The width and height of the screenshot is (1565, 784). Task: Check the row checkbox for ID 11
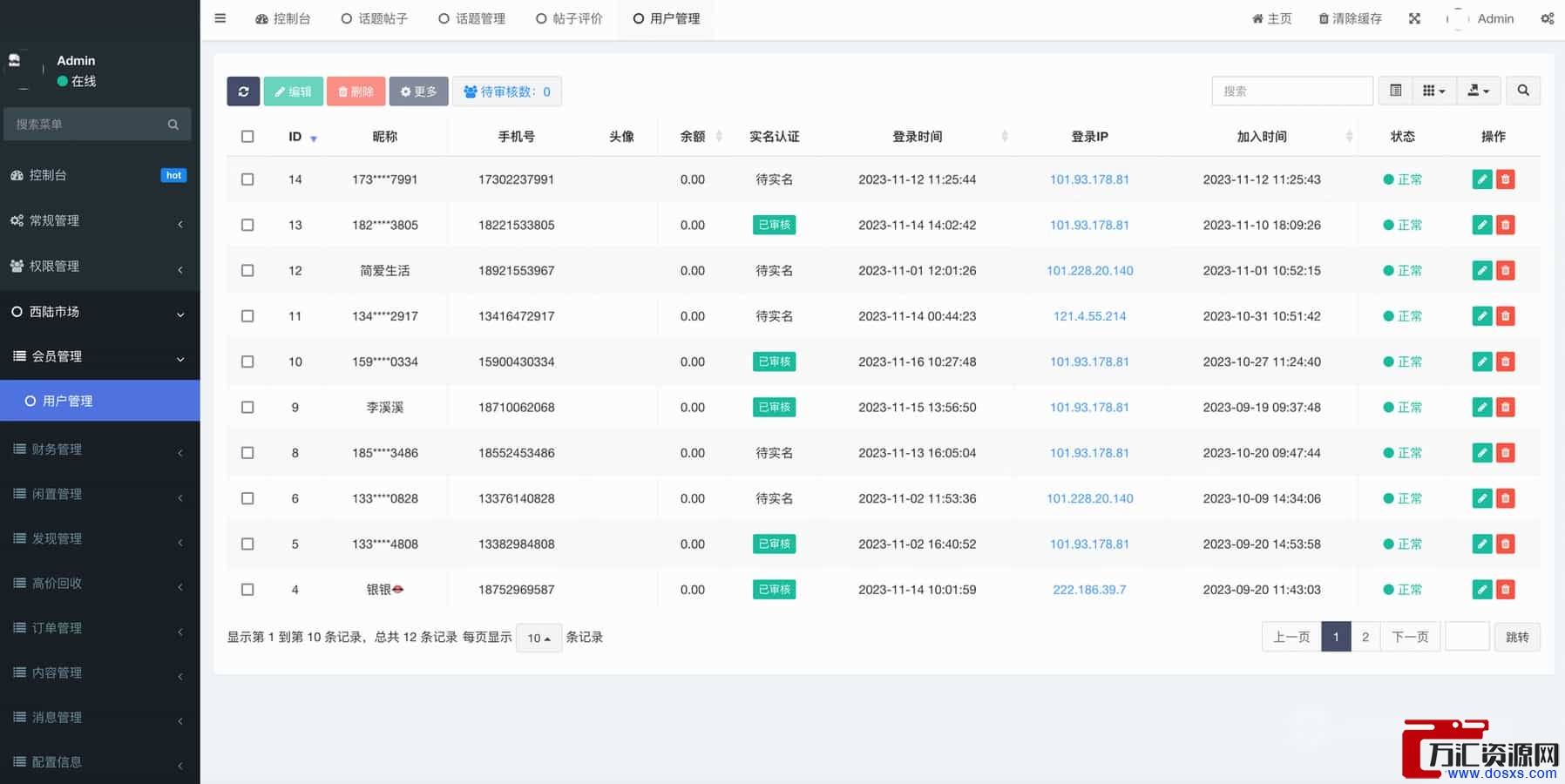tap(247, 316)
